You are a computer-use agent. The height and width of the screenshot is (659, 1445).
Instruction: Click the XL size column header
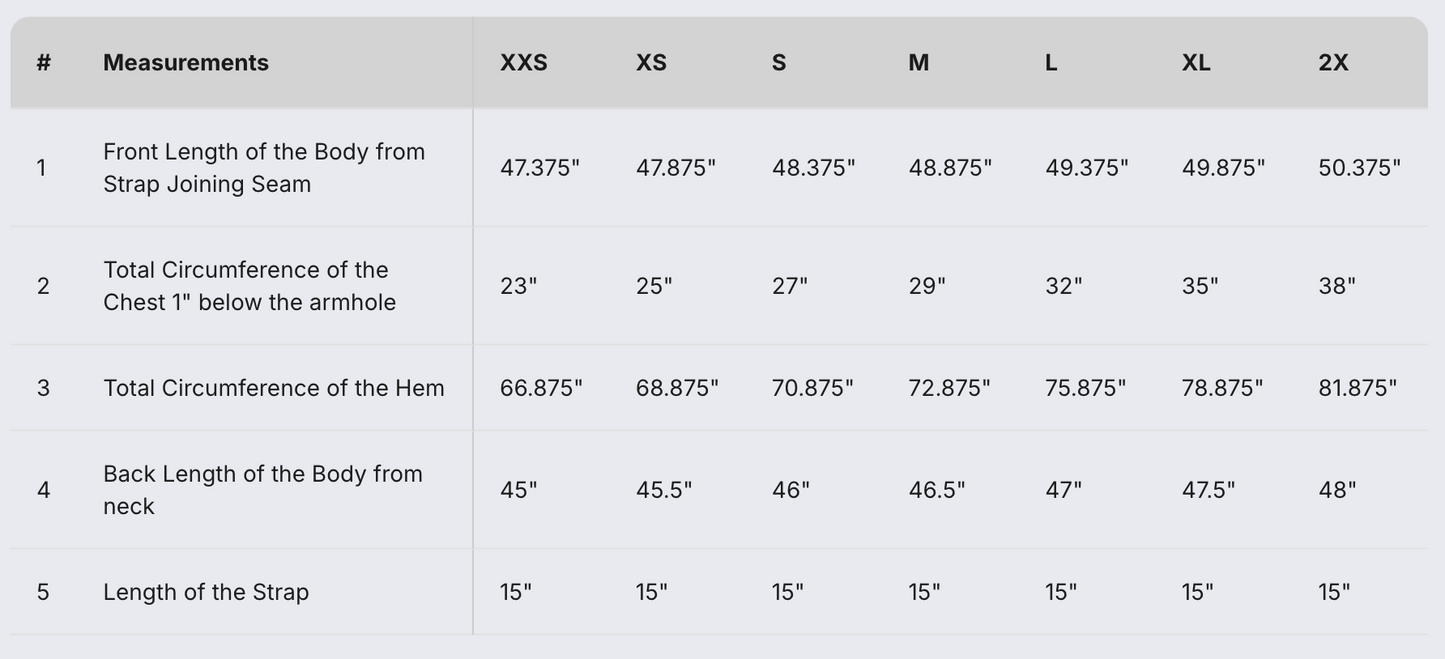[1196, 62]
